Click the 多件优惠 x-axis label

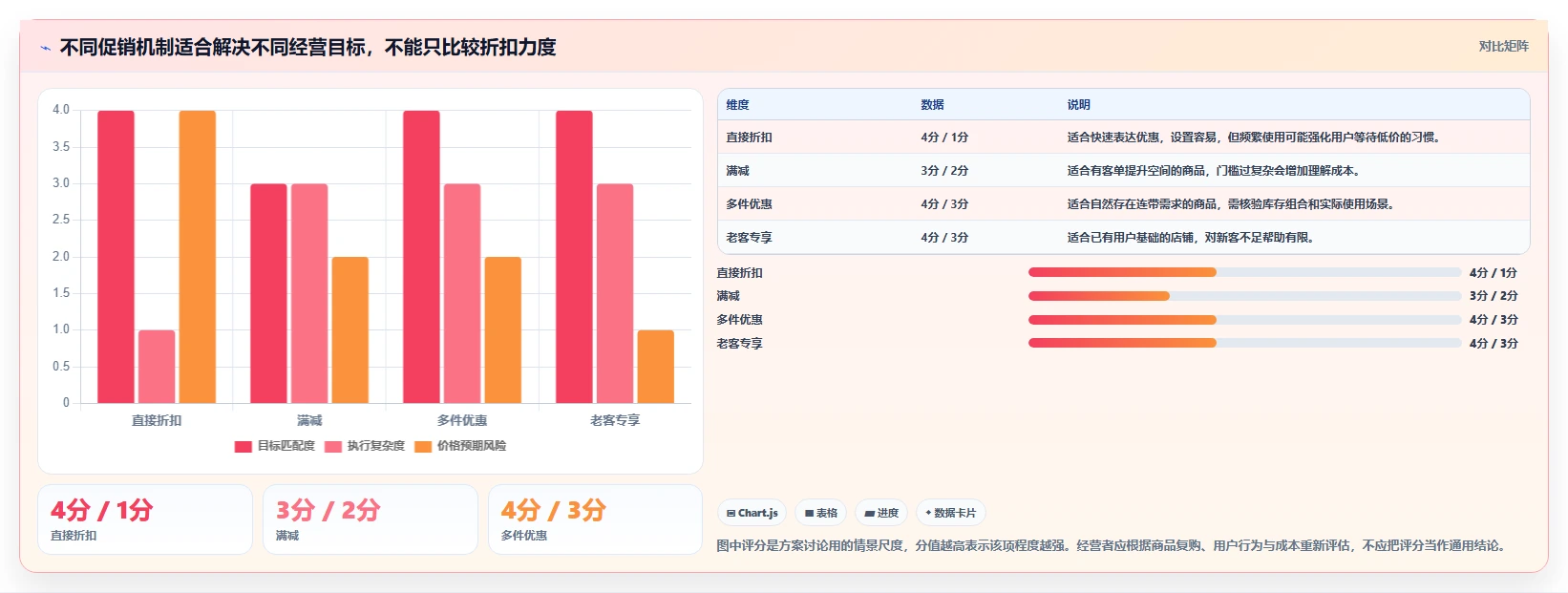pos(462,420)
